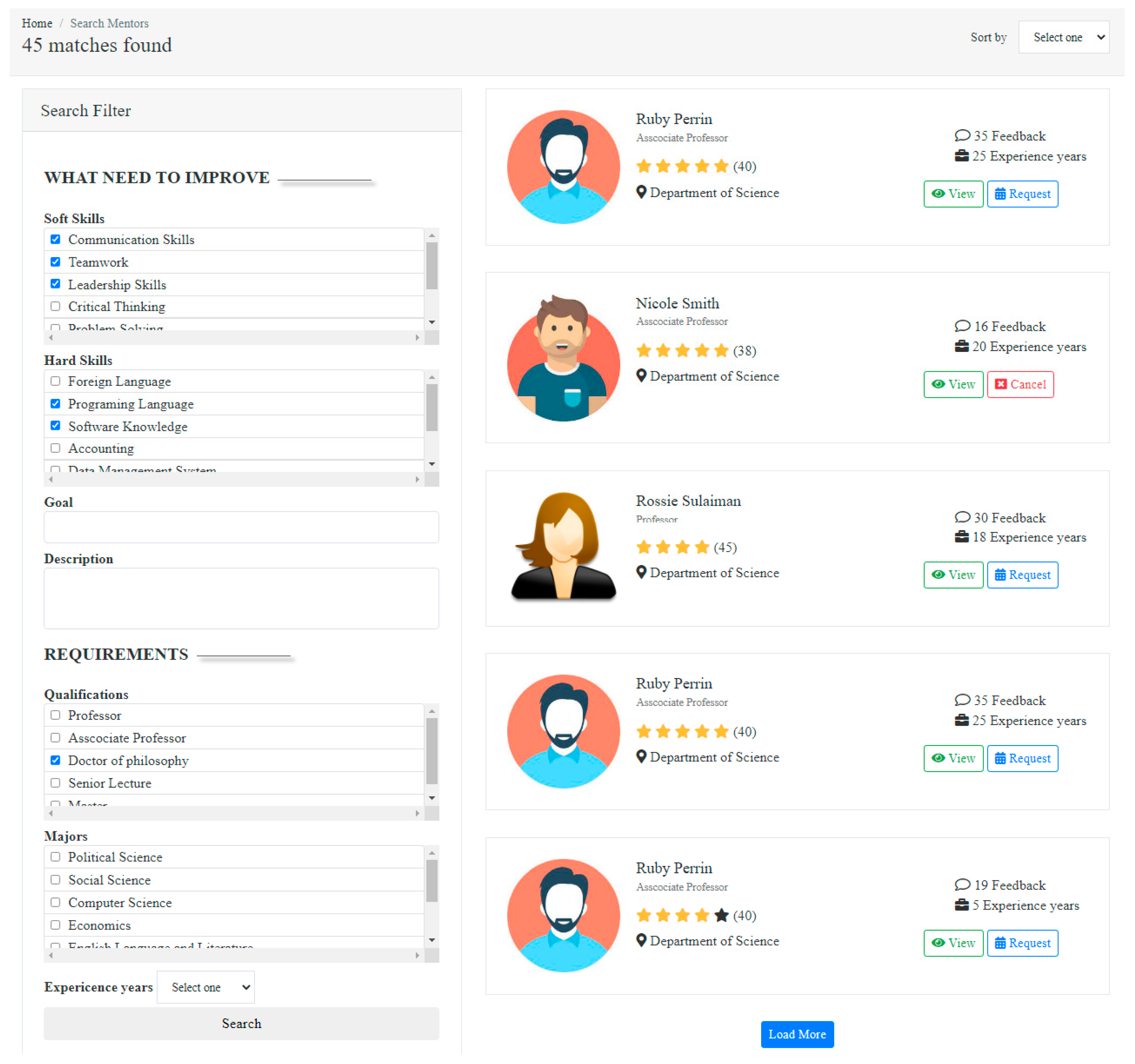Open the Experience years Select one dropdown
The width and height of the screenshot is (1135, 1064).
[206, 987]
